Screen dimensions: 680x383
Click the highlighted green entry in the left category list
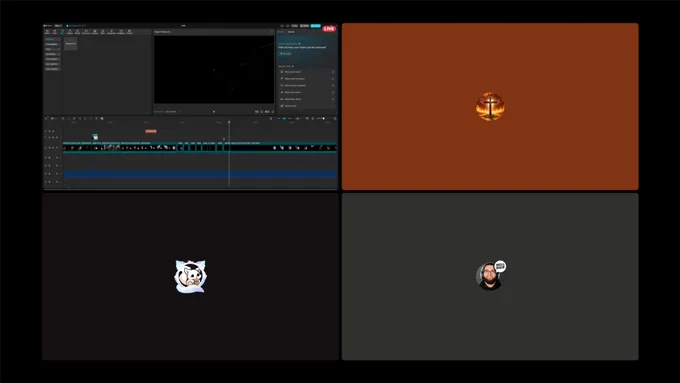52,39
